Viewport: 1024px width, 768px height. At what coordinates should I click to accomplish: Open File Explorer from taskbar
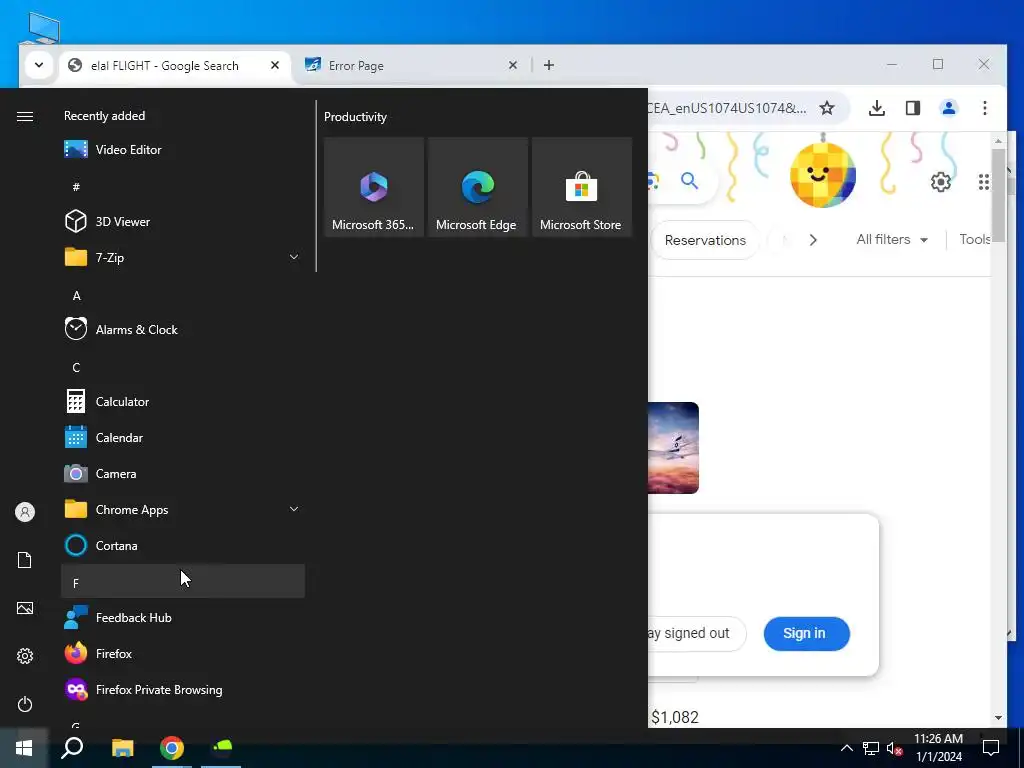click(122, 748)
